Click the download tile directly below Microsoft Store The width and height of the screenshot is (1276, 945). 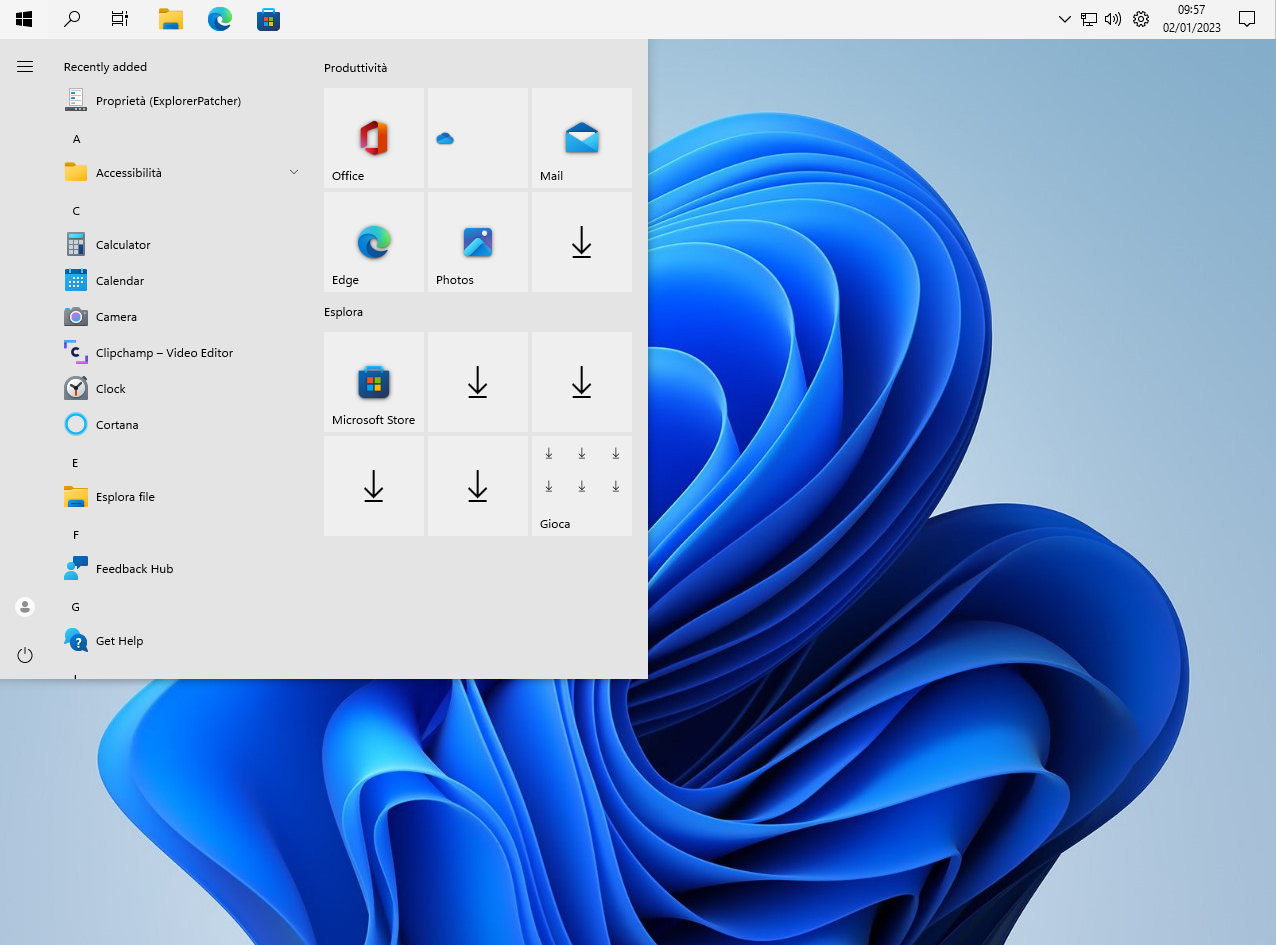click(374, 486)
